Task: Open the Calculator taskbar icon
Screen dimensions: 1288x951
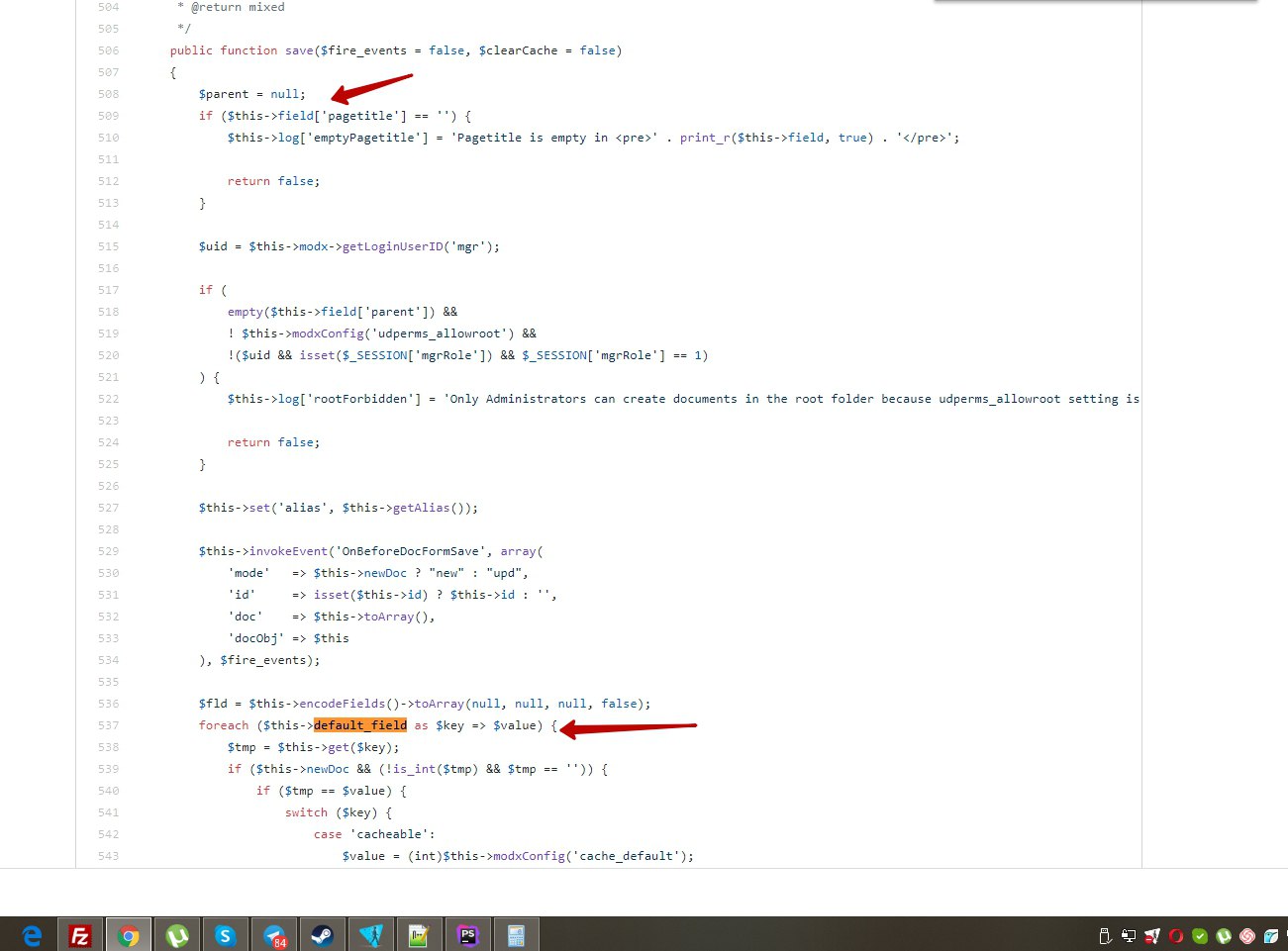Action: point(517,935)
